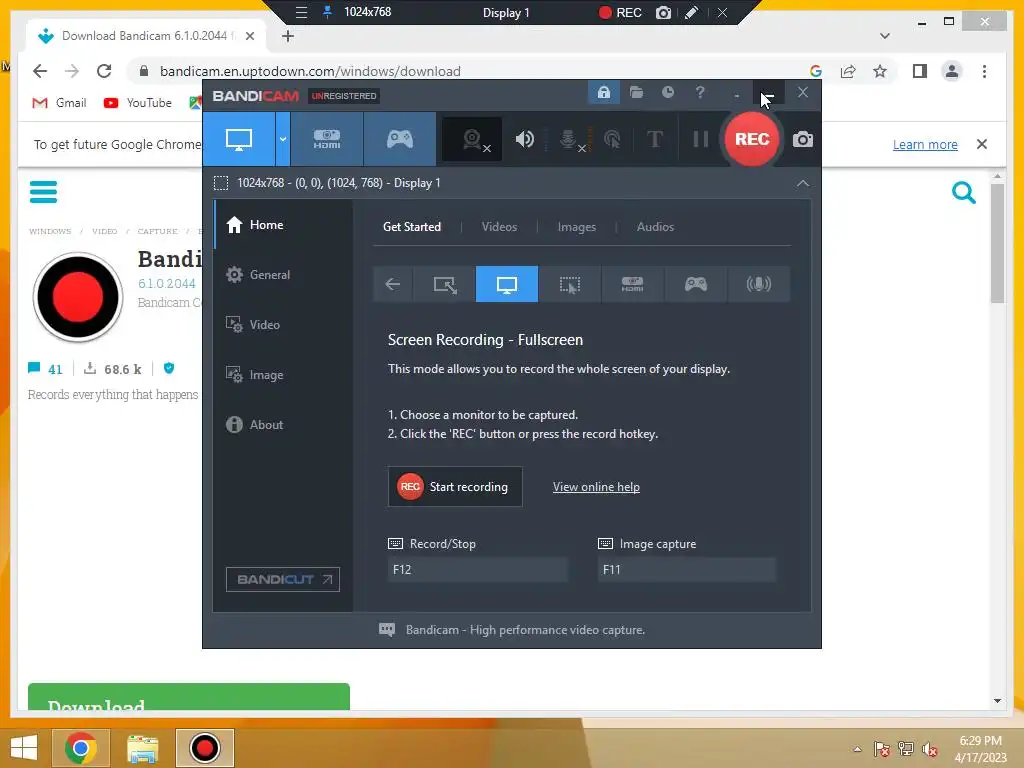Click Bandicam status bar message icon
The height and width of the screenshot is (768, 1024).
pos(387,630)
